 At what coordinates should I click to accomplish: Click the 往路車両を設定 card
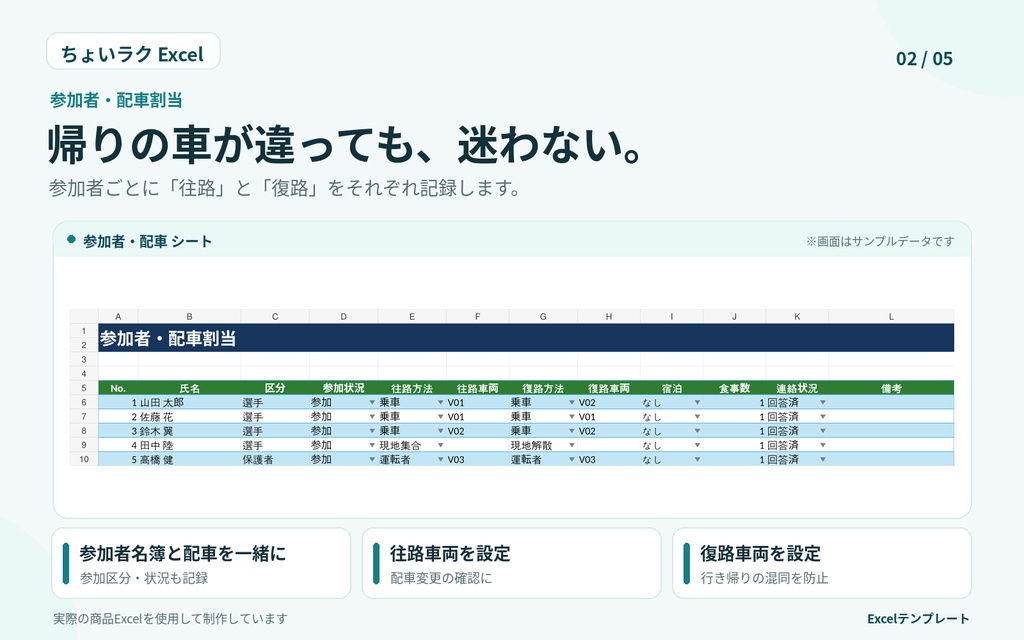click(511, 563)
